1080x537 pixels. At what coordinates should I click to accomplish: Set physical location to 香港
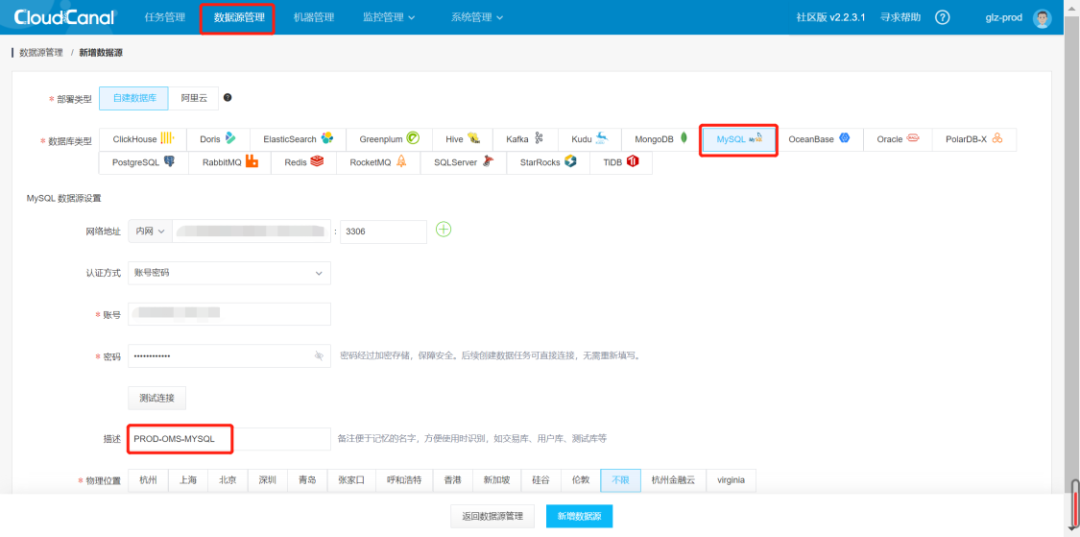(452, 481)
